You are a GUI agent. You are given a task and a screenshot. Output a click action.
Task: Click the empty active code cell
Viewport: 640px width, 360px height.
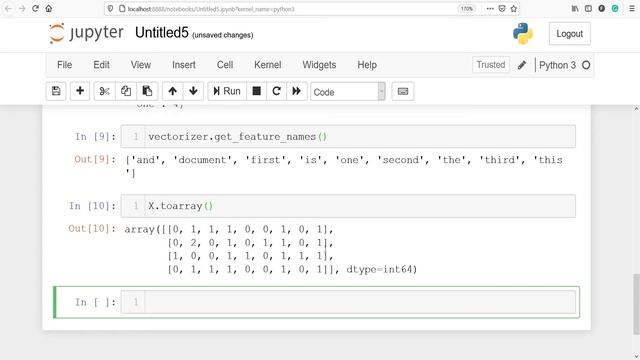point(348,302)
